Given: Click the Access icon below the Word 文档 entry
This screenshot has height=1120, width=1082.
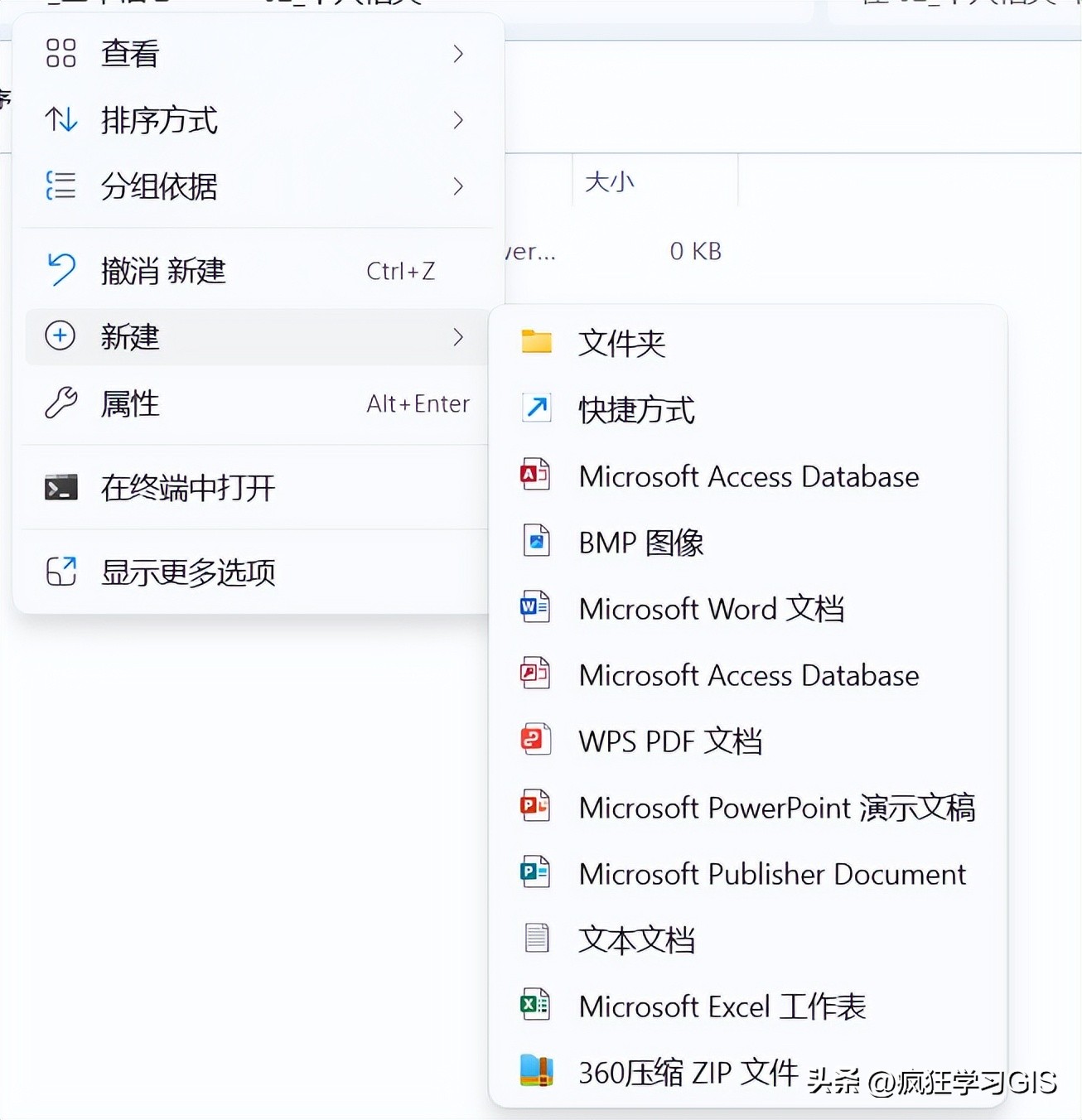Looking at the screenshot, I should pos(535,673).
